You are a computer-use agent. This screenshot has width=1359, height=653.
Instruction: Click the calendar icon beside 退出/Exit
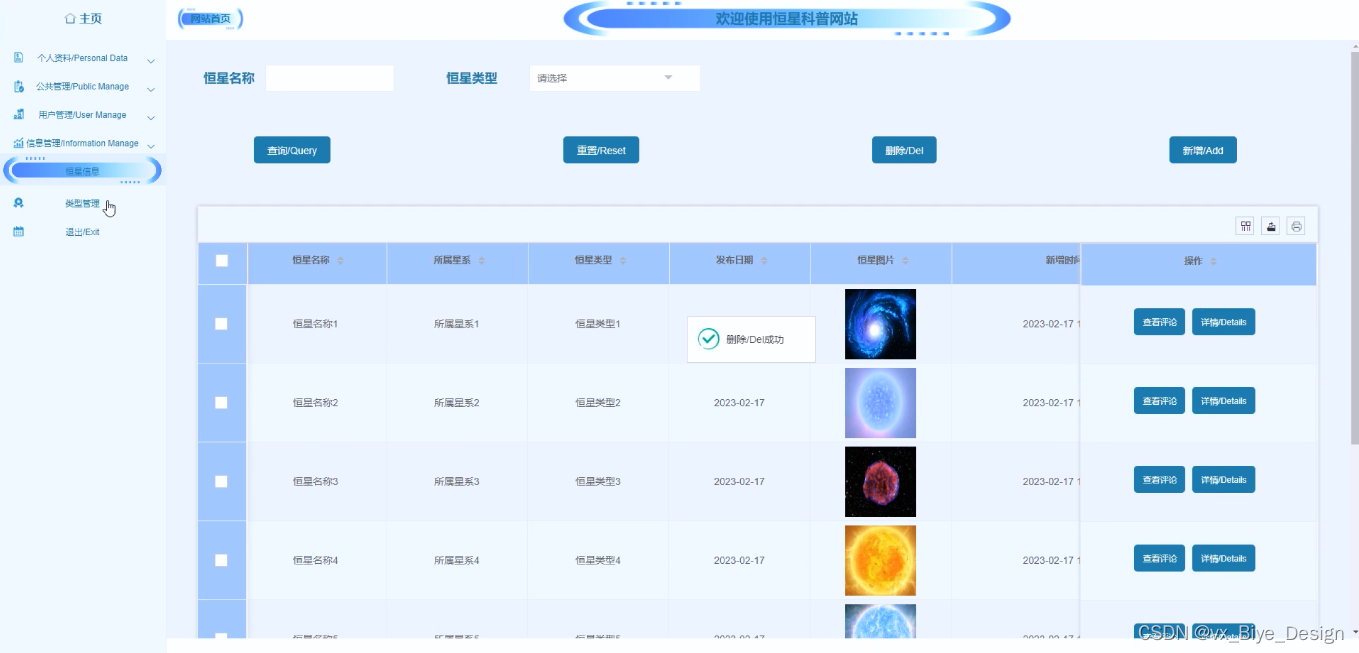click(x=18, y=232)
